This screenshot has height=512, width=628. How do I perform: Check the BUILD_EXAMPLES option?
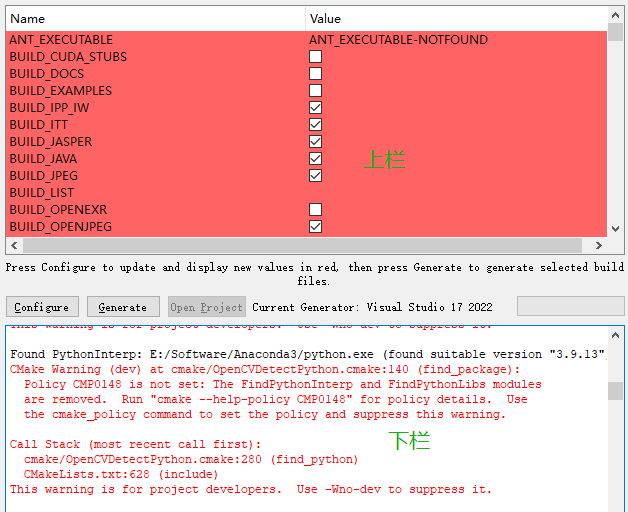tap(315, 91)
